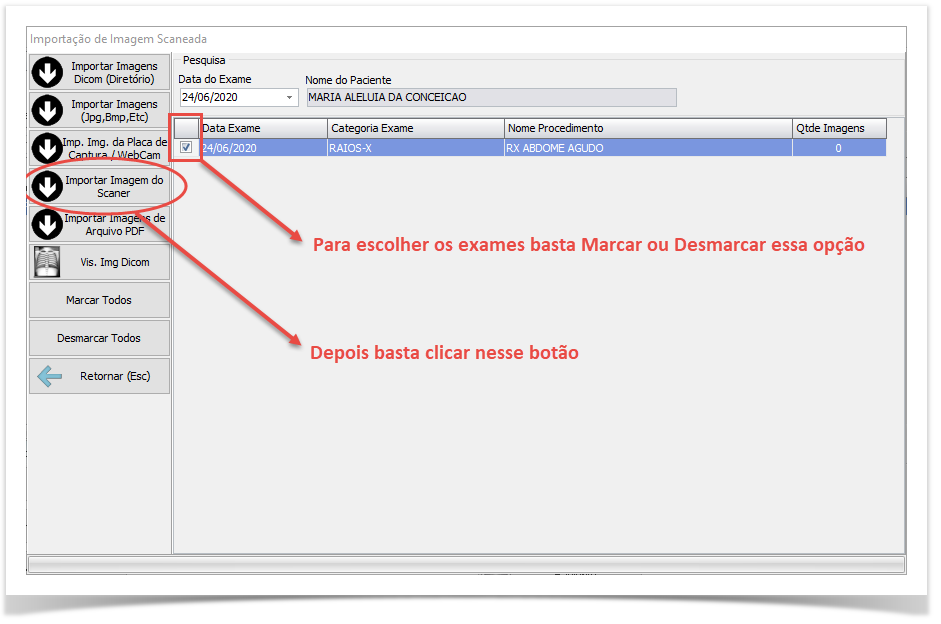Click the Nome Procedimento column header
This screenshot has height=624, width=941.
pyautogui.click(x=647, y=128)
